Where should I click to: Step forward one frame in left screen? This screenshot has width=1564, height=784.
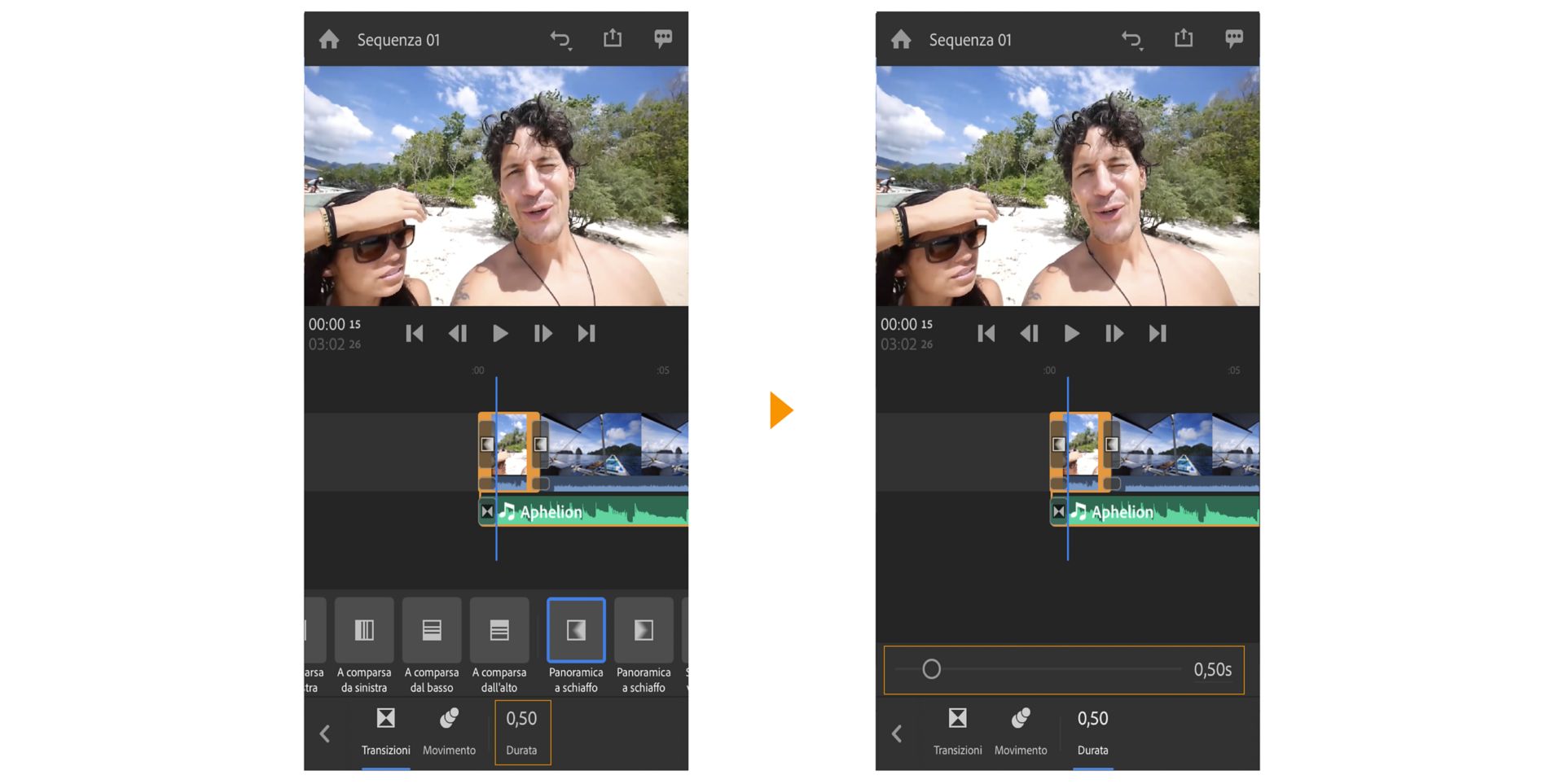[x=543, y=333]
